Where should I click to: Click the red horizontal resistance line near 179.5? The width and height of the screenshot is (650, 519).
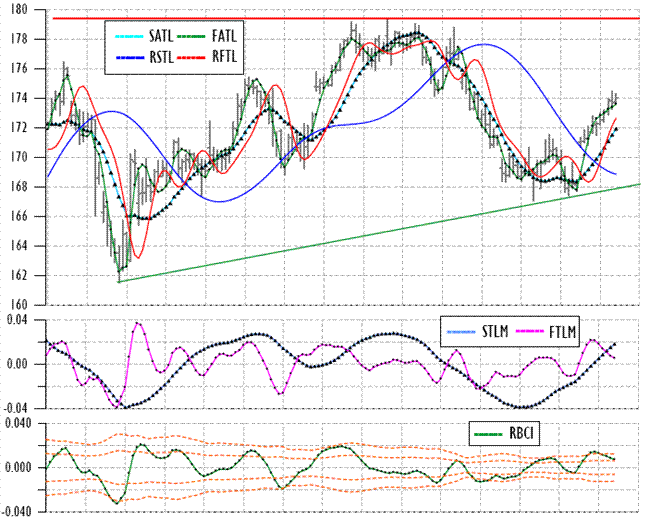coord(347,18)
